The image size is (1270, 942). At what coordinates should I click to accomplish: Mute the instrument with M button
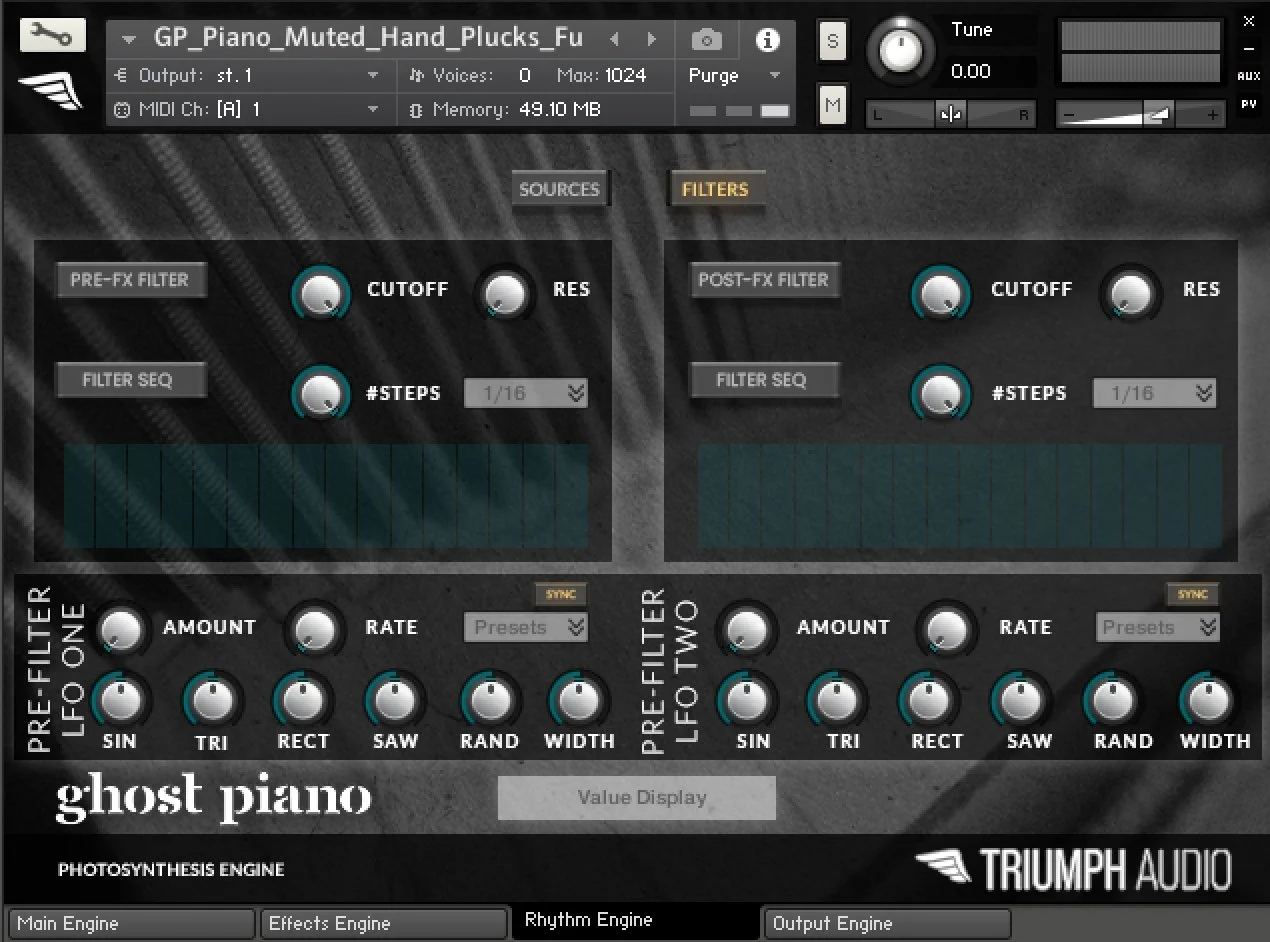833,104
